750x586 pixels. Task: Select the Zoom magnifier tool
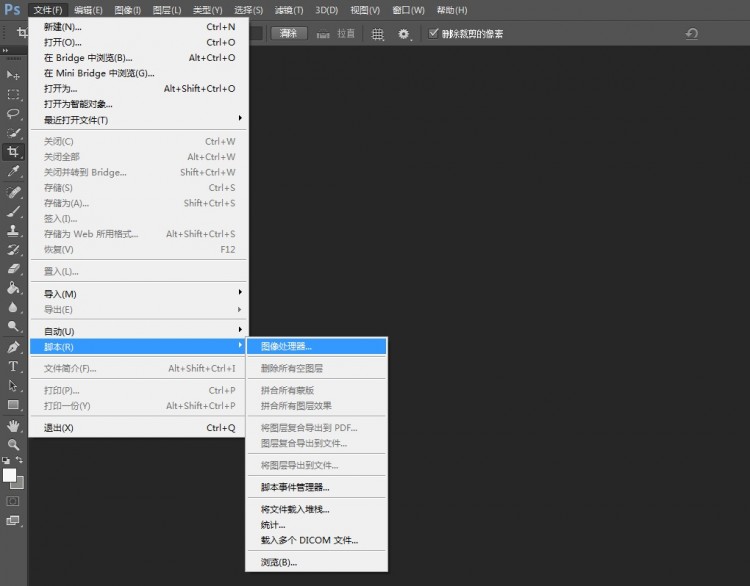coord(13,444)
